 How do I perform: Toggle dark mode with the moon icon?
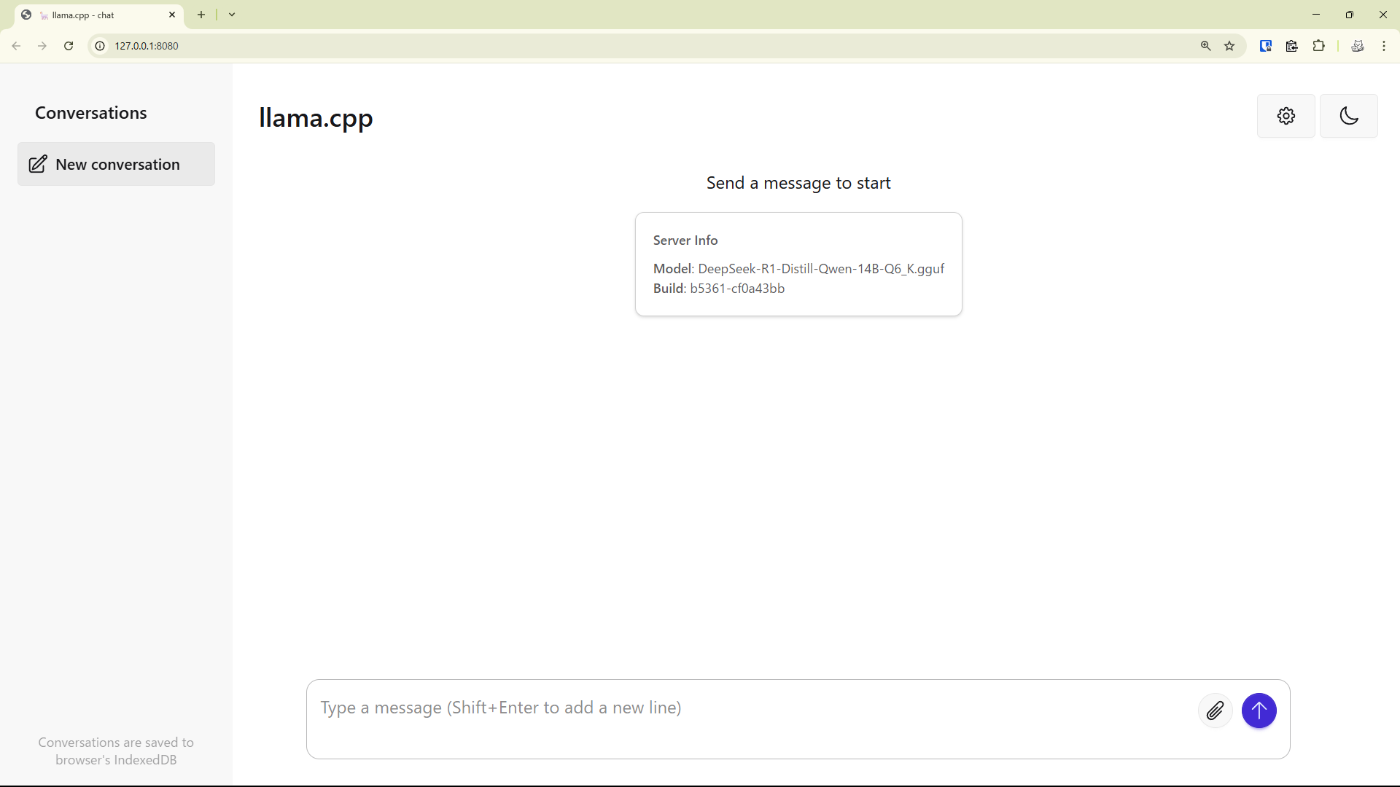pos(1349,116)
